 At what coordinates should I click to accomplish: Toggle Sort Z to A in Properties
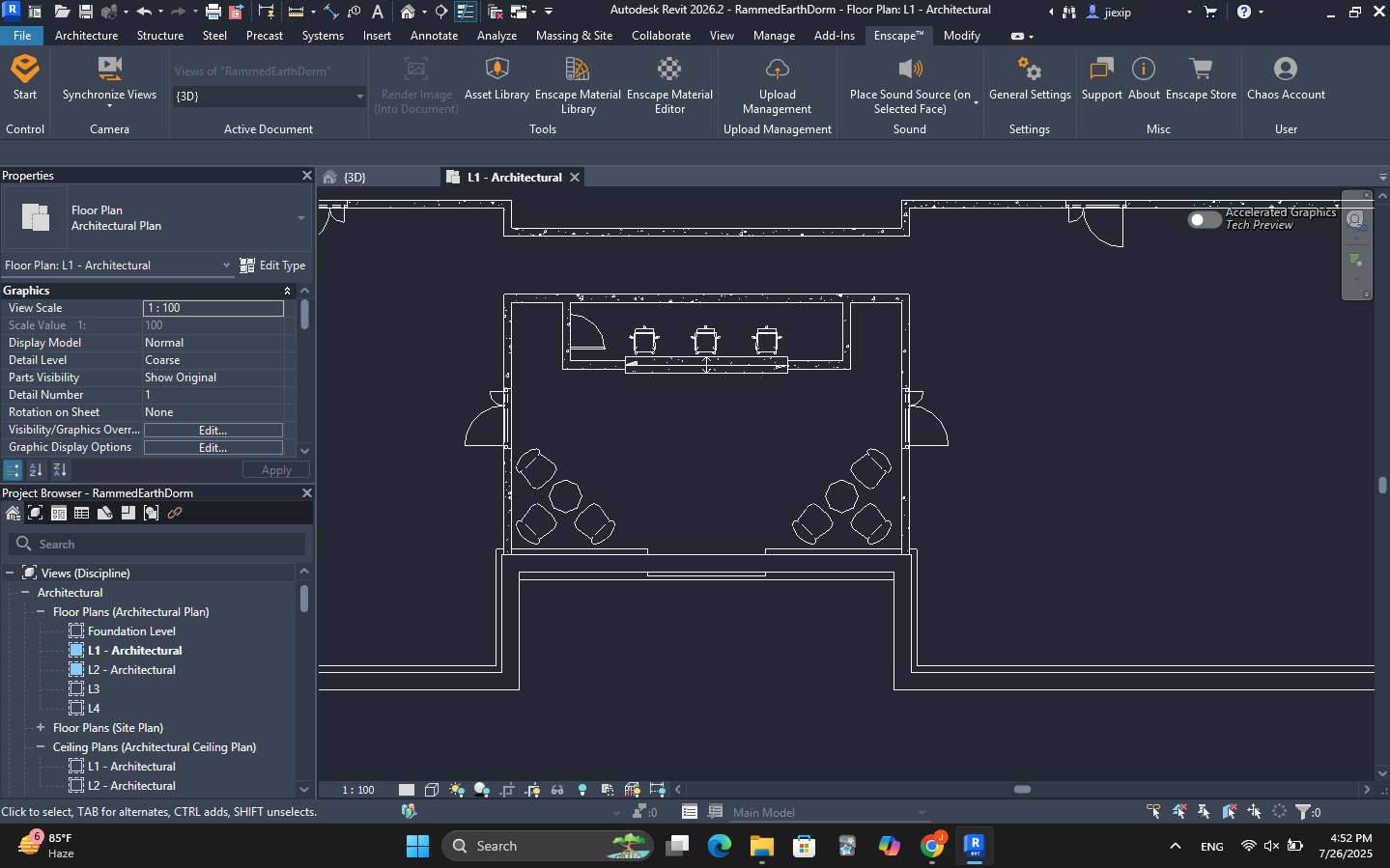pyautogui.click(x=60, y=470)
